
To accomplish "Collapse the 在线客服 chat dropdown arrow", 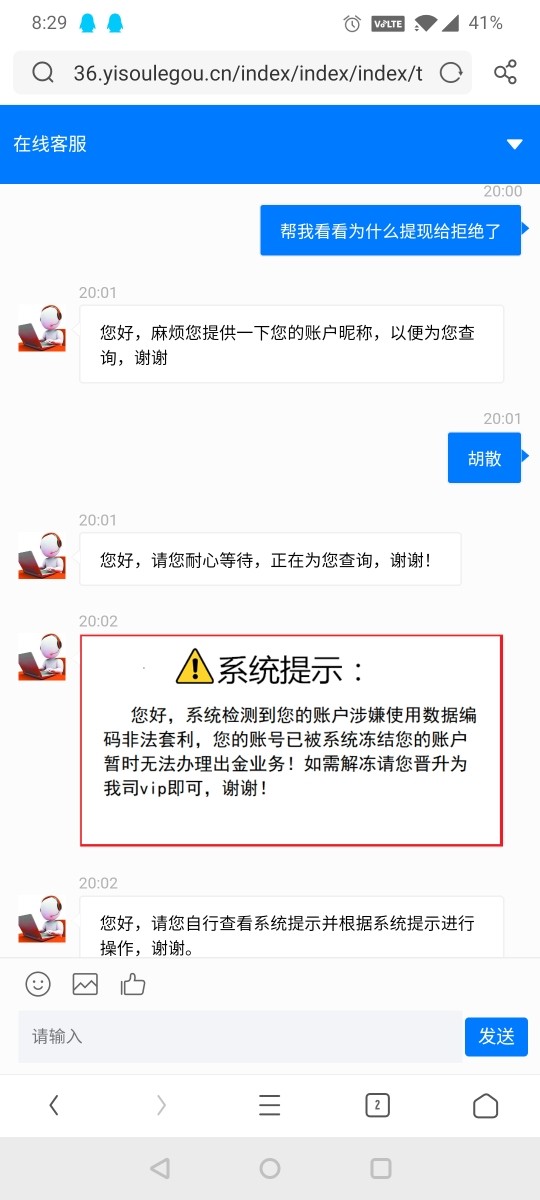I will point(515,144).
